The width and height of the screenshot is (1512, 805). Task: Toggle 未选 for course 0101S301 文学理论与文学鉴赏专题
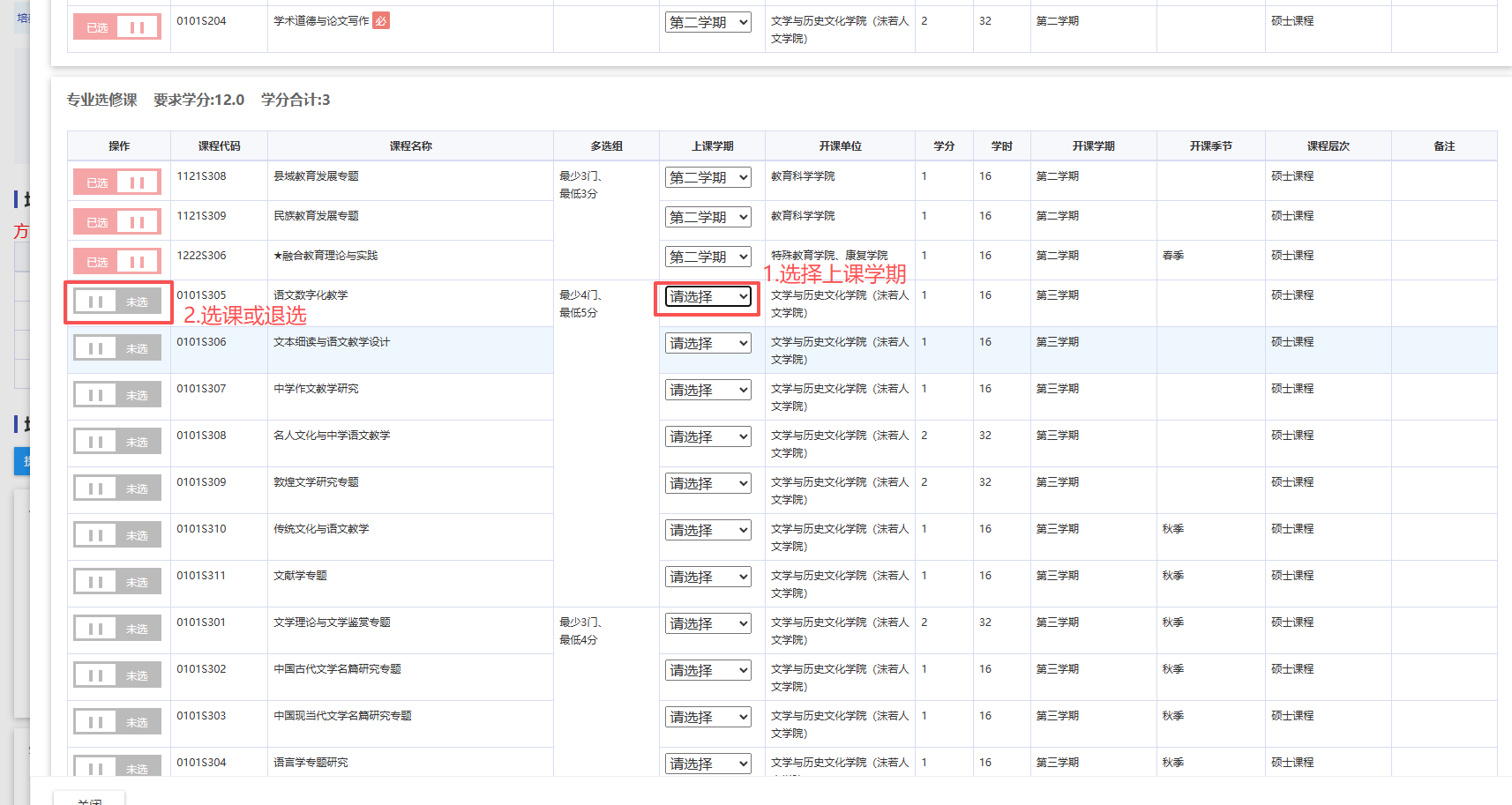(x=117, y=629)
